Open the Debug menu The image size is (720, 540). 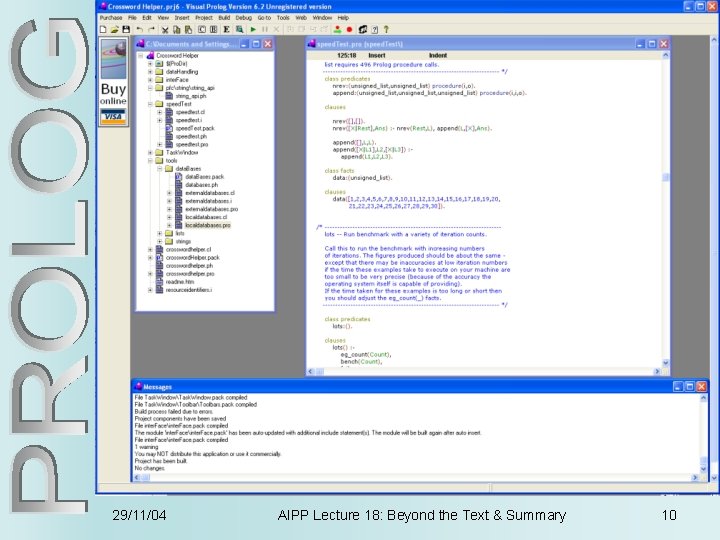click(243, 17)
